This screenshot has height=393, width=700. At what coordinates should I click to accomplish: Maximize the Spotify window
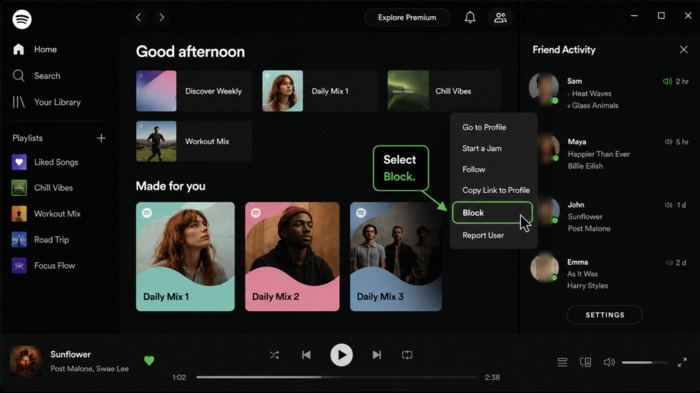(661, 16)
